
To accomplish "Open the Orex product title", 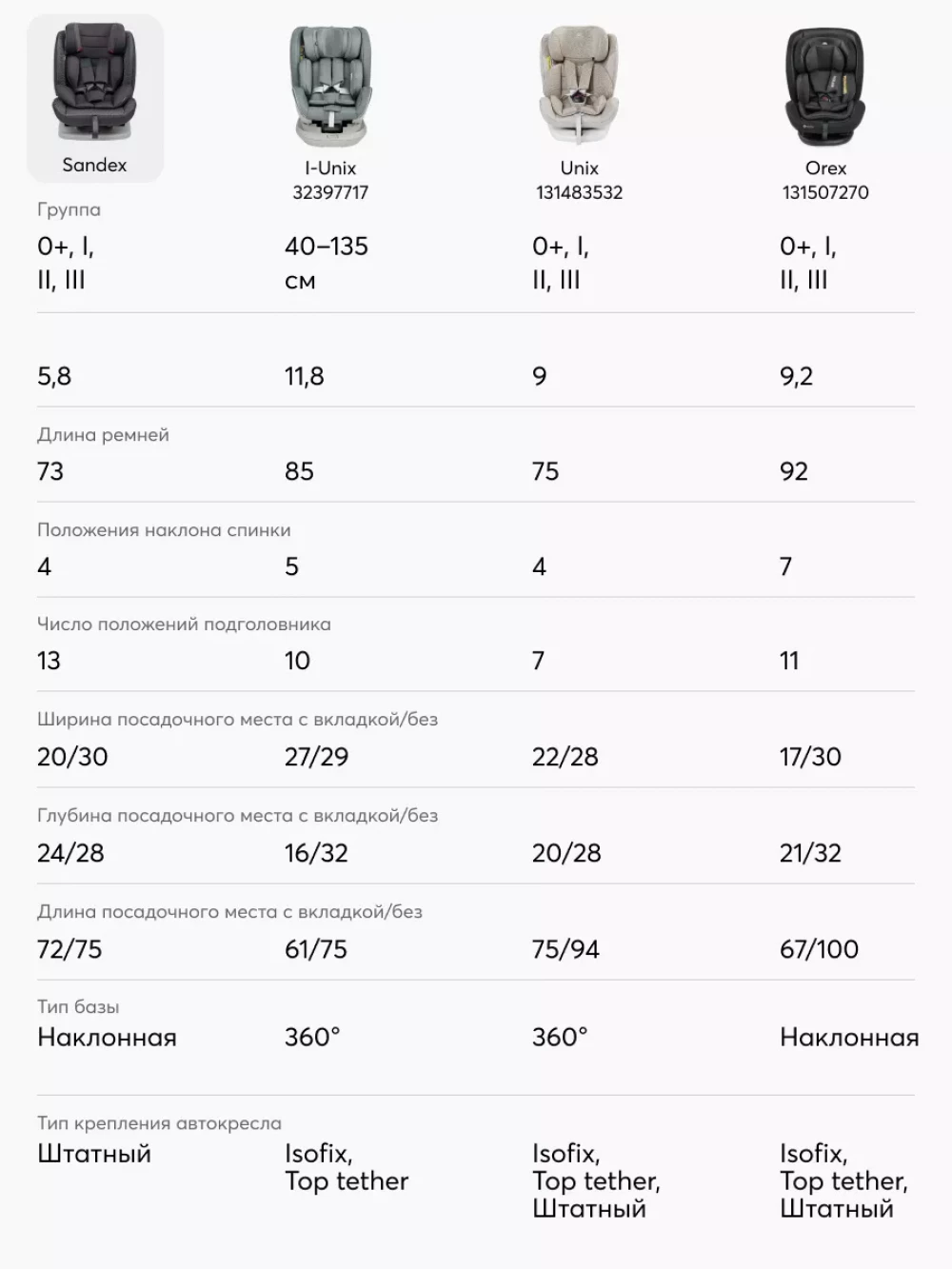I will click(825, 168).
